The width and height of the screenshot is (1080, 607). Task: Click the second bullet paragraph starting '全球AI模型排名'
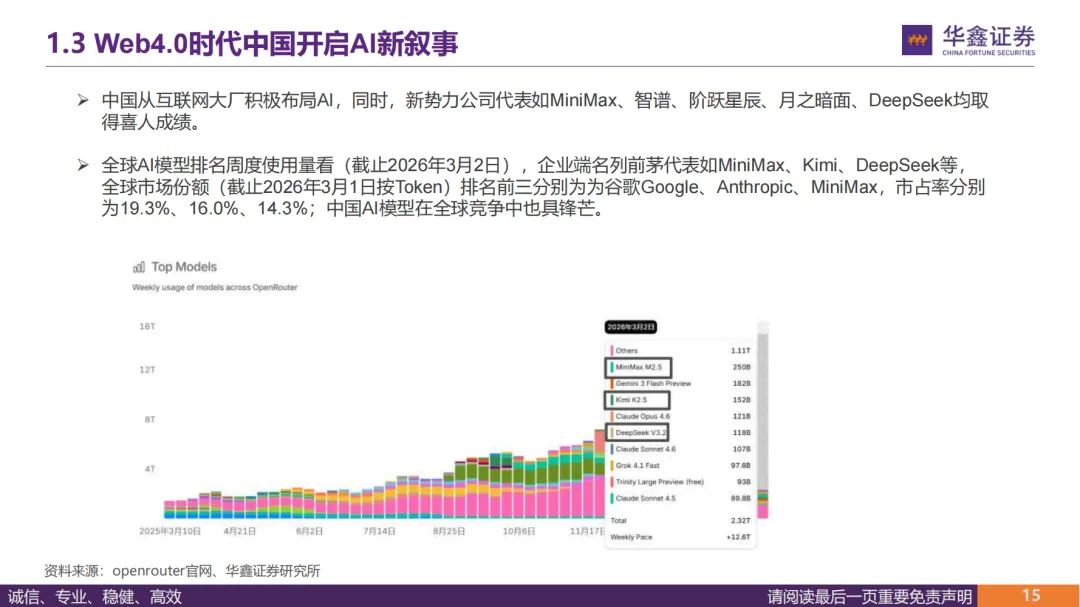(x=543, y=187)
